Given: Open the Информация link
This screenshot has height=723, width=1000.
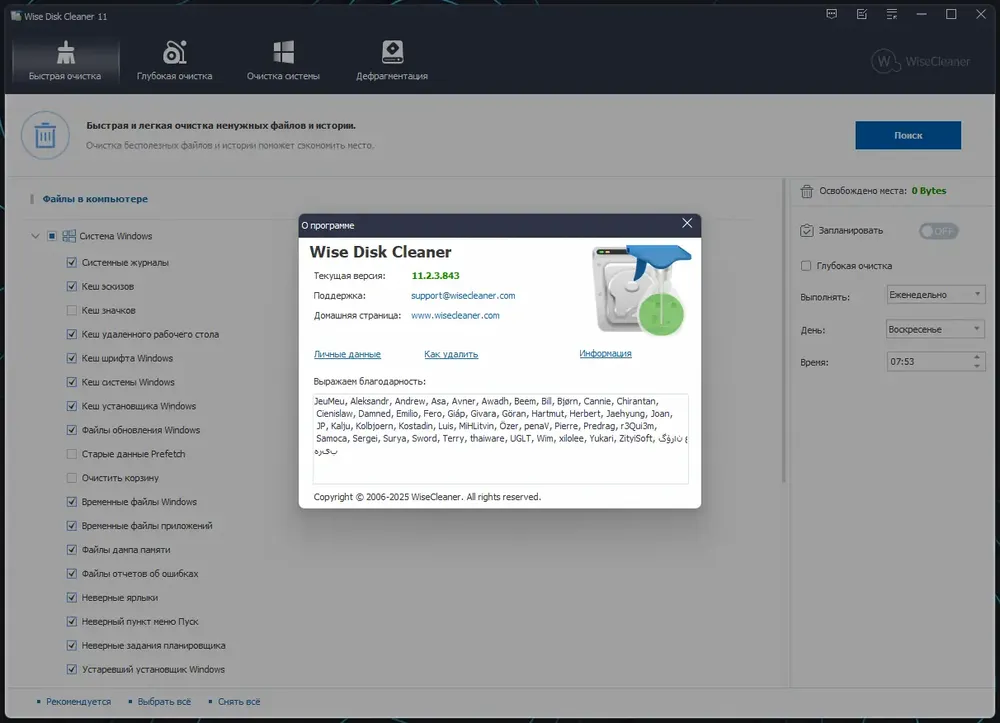Looking at the screenshot, I should (x=605, y=353).
